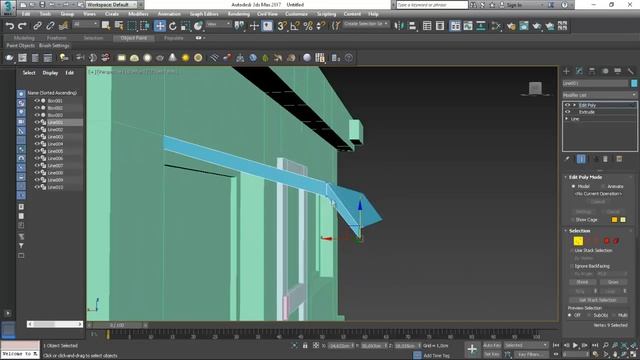Open the Brush Settings panel label
The width and height of the screenshot is (640, 360).
coord(54,46)
